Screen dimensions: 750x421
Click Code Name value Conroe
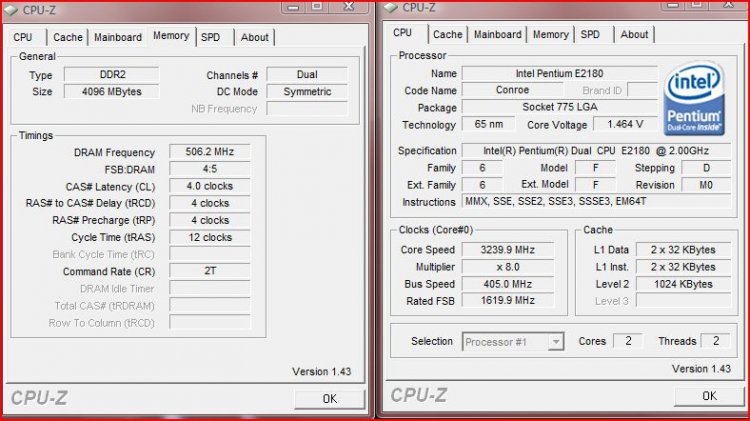[512, 90]
